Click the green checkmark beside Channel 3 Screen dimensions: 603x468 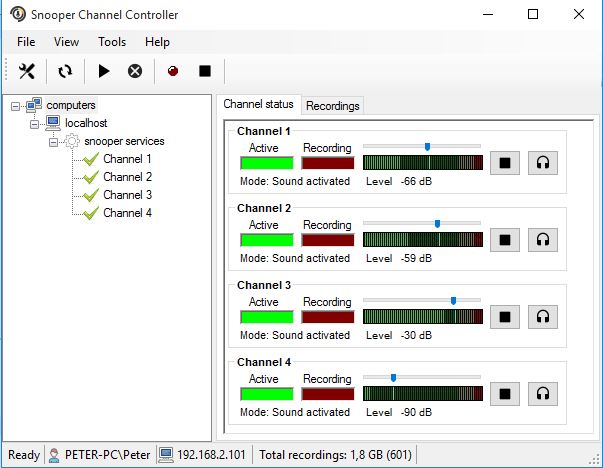pos(91,195)
